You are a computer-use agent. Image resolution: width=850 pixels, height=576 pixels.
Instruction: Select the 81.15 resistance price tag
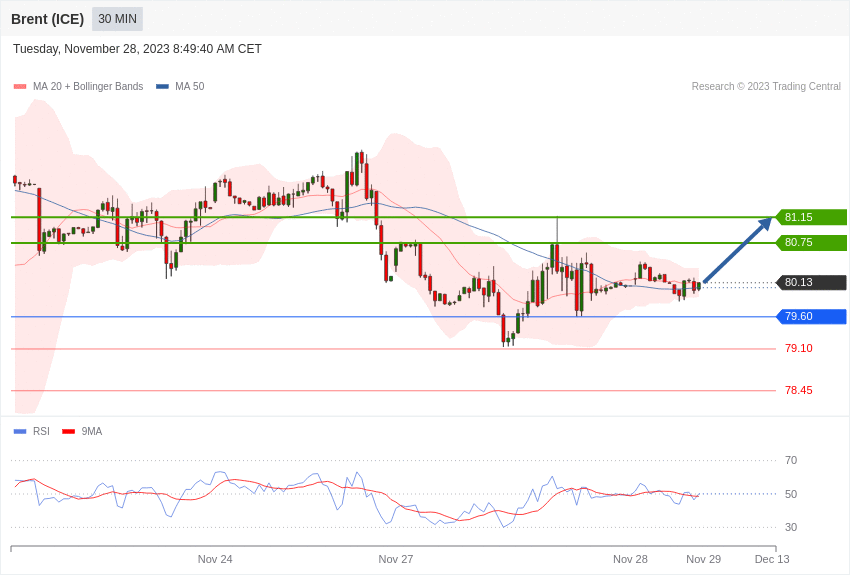coord(812,217)
